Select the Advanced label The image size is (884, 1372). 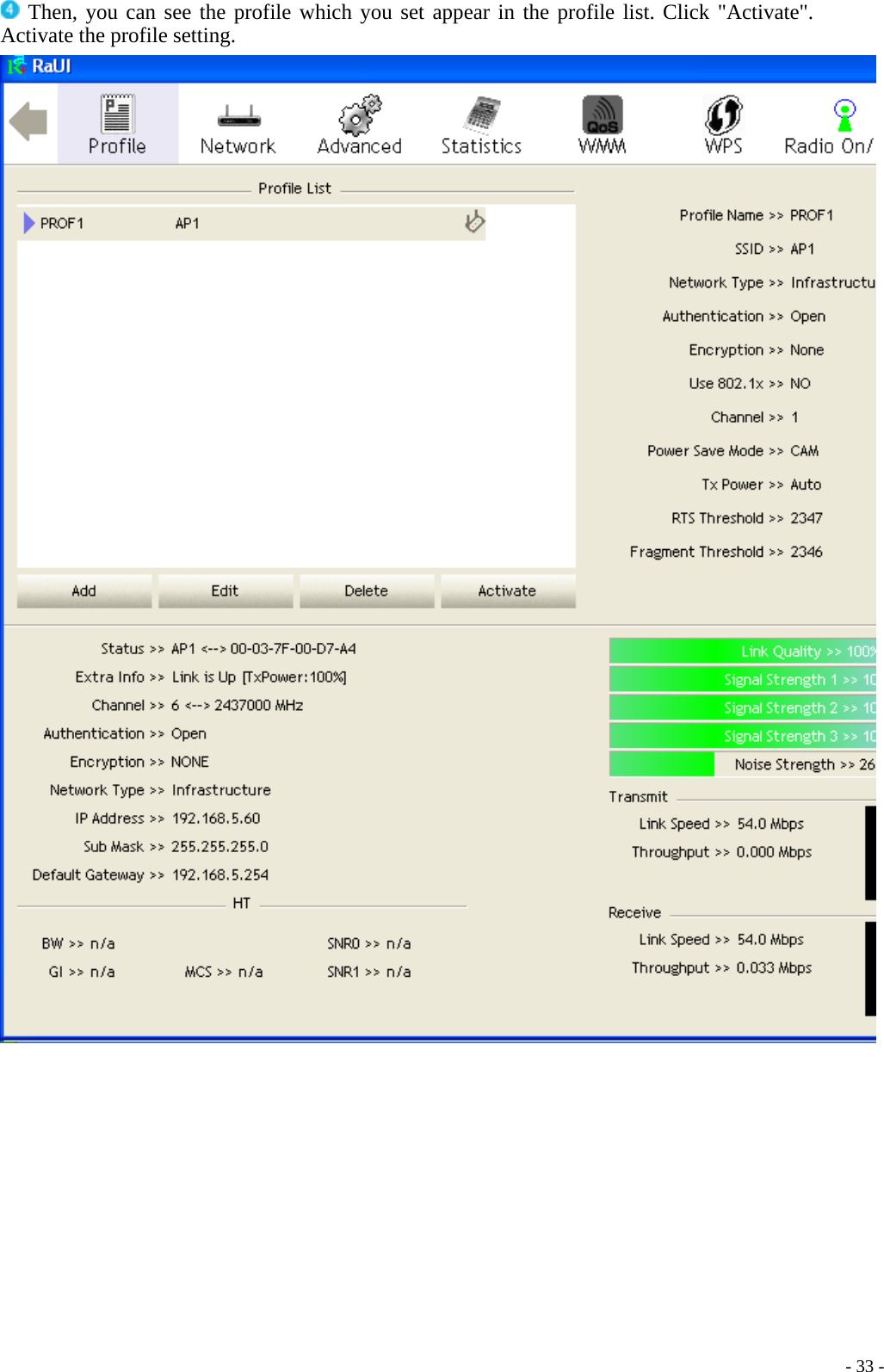(x=360, y=146)
